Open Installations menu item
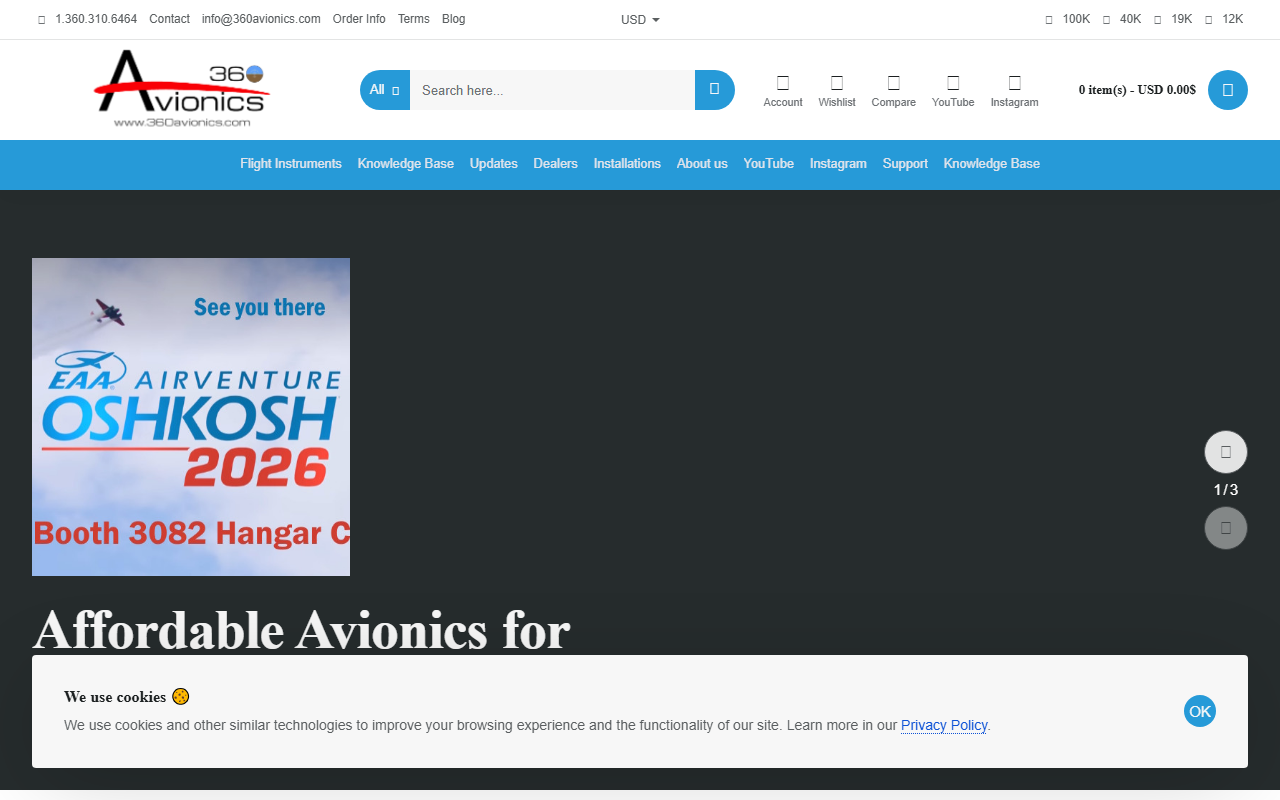The height and width of the screenshot is (800, 1280). (x=627, y=164)
